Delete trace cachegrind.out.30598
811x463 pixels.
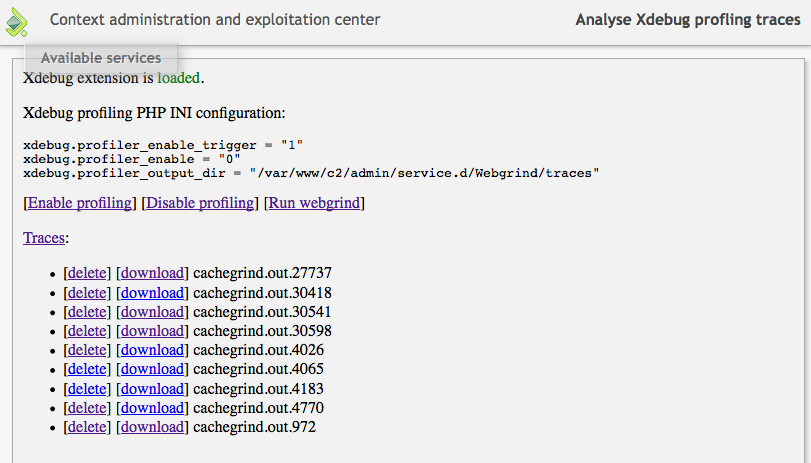coord(87,331)
